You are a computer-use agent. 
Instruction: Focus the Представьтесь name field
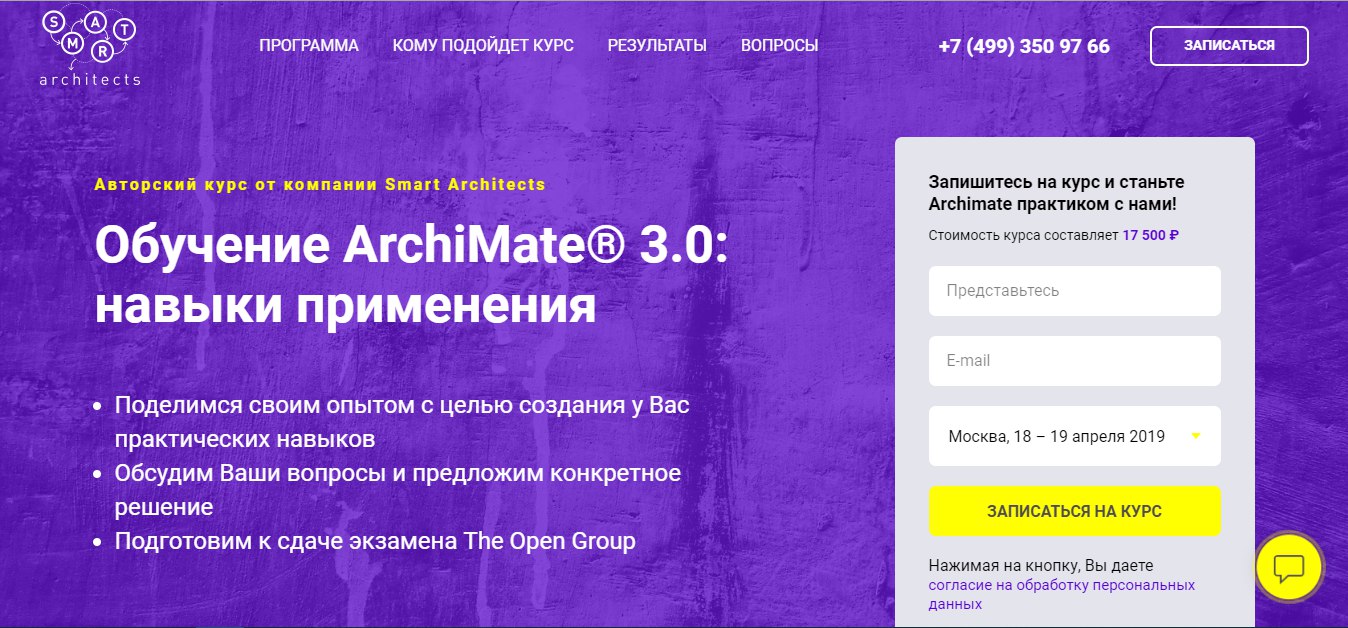click(x=1074, y=291)
